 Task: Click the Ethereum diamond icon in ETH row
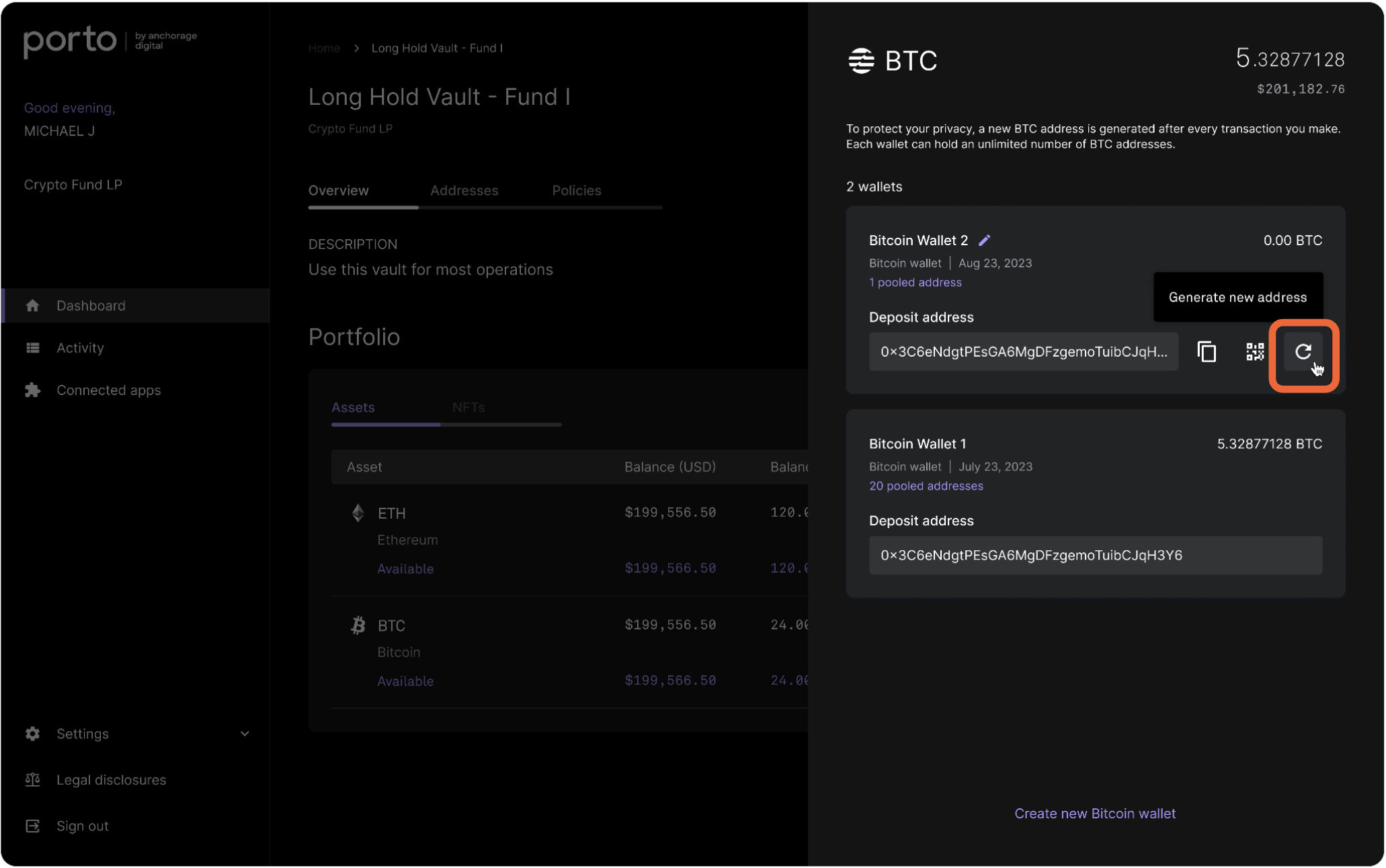click(358, 513)
